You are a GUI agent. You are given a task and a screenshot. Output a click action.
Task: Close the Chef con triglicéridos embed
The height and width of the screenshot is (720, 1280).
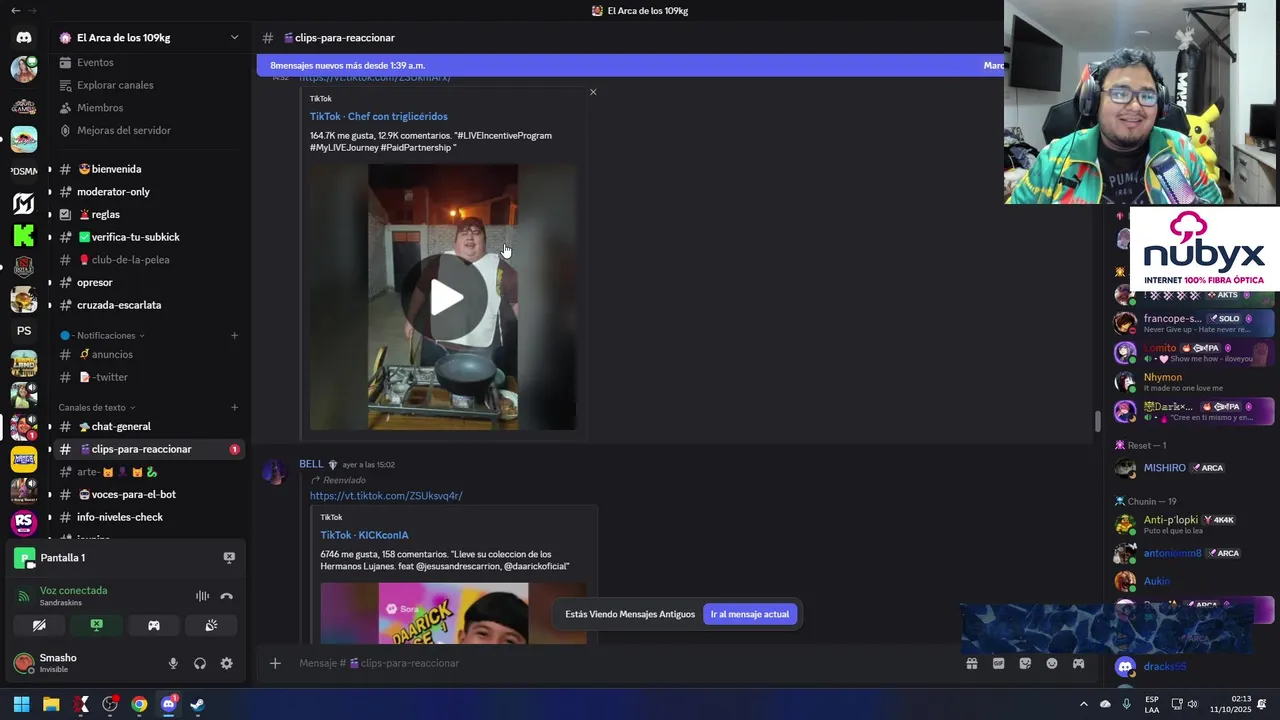click(593, 92)
